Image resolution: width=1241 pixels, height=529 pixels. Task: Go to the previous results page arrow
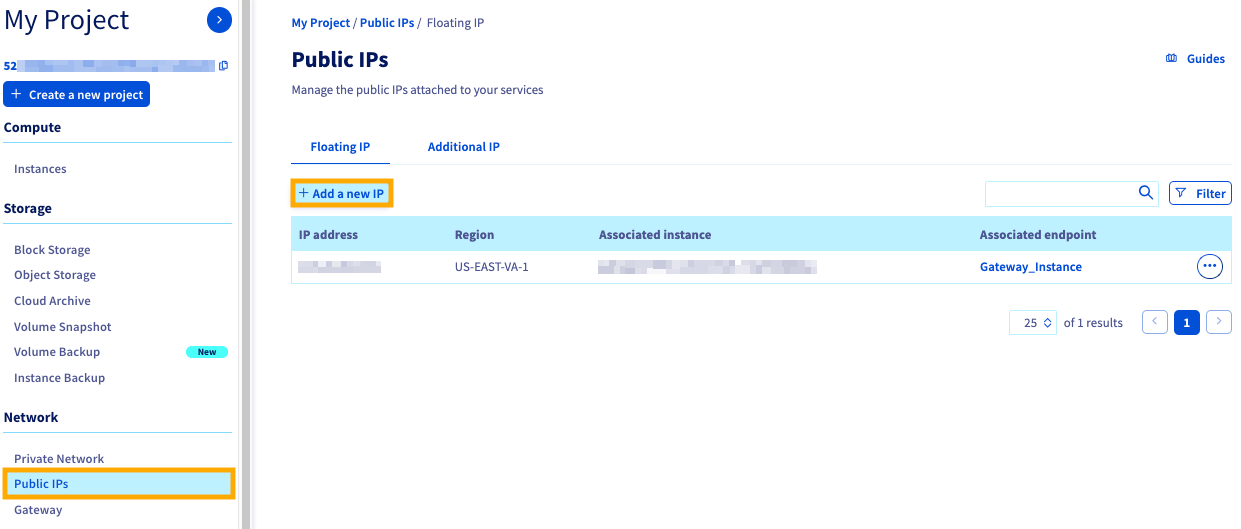pos(1155,322)
